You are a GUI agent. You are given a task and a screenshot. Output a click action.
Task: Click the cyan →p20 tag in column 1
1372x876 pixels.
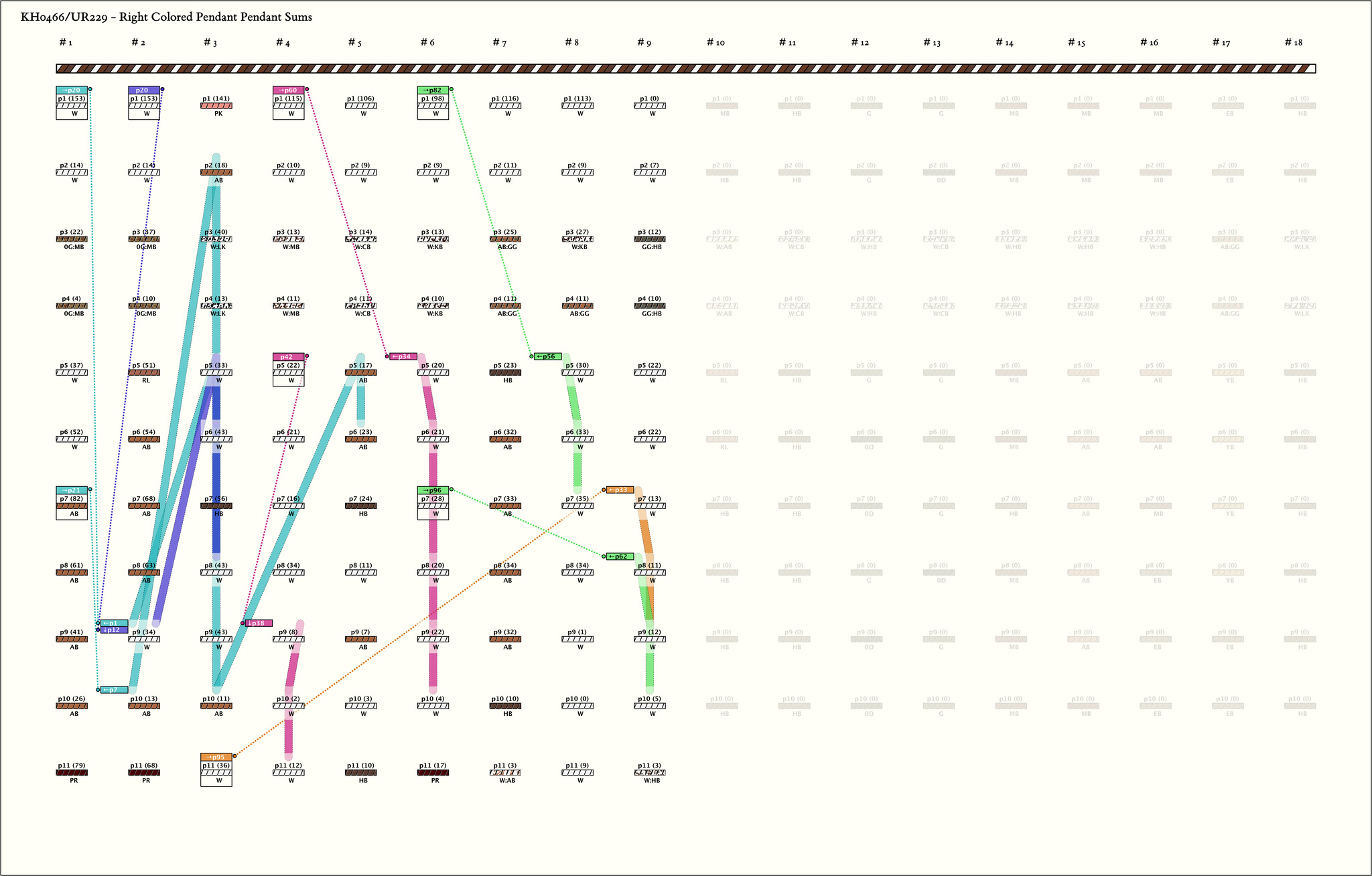(x=72, y=90)
